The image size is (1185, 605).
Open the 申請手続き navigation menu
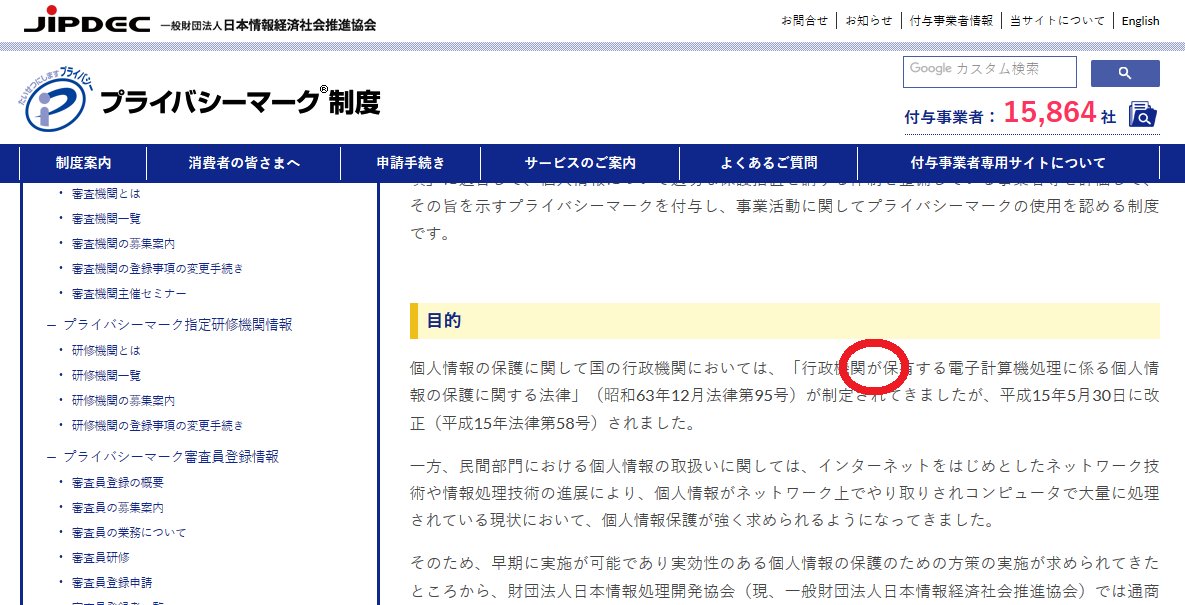point(411,162)
